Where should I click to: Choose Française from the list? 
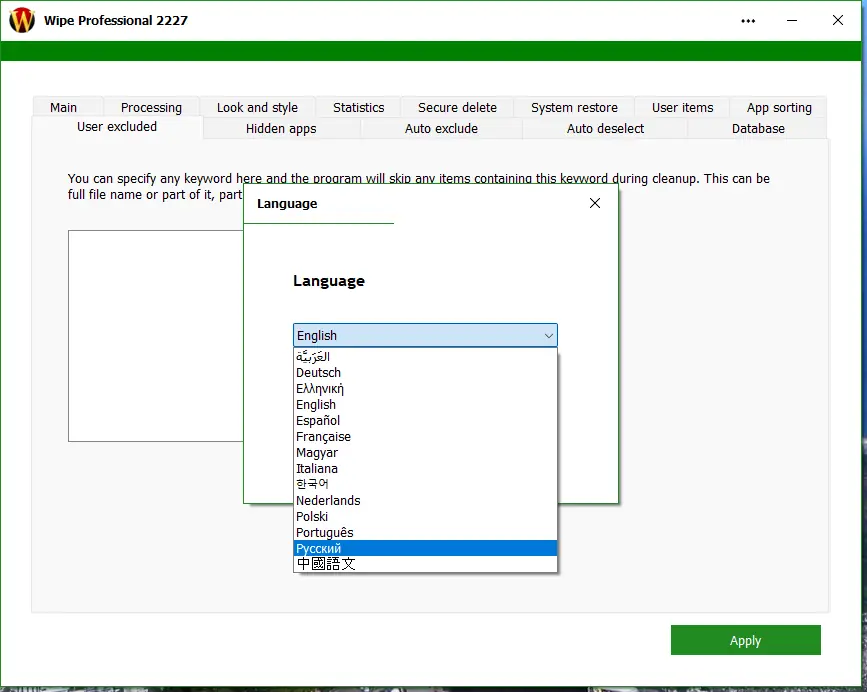pyautogui.click(x=425, y=437)
